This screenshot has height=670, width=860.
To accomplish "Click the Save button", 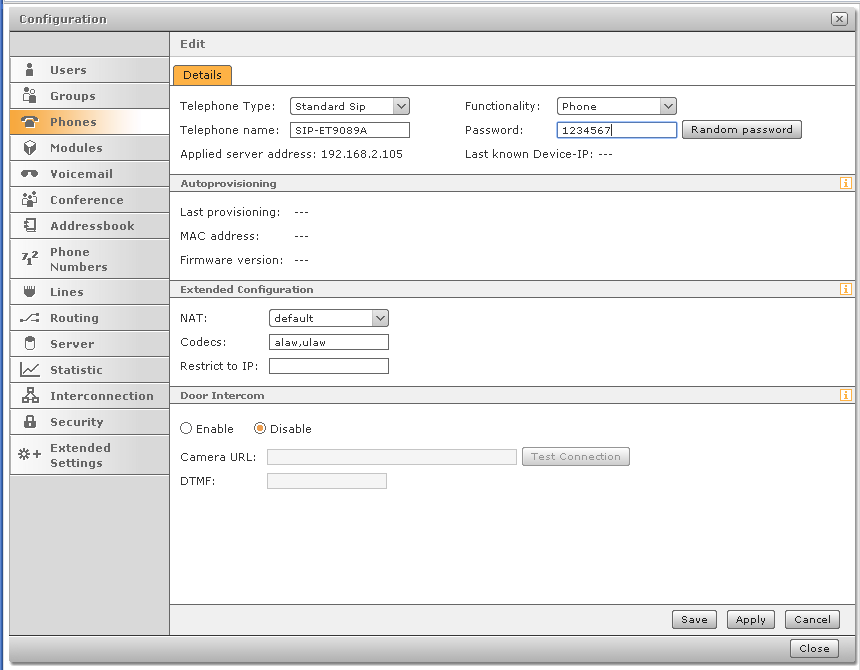I will click(694, 620).
